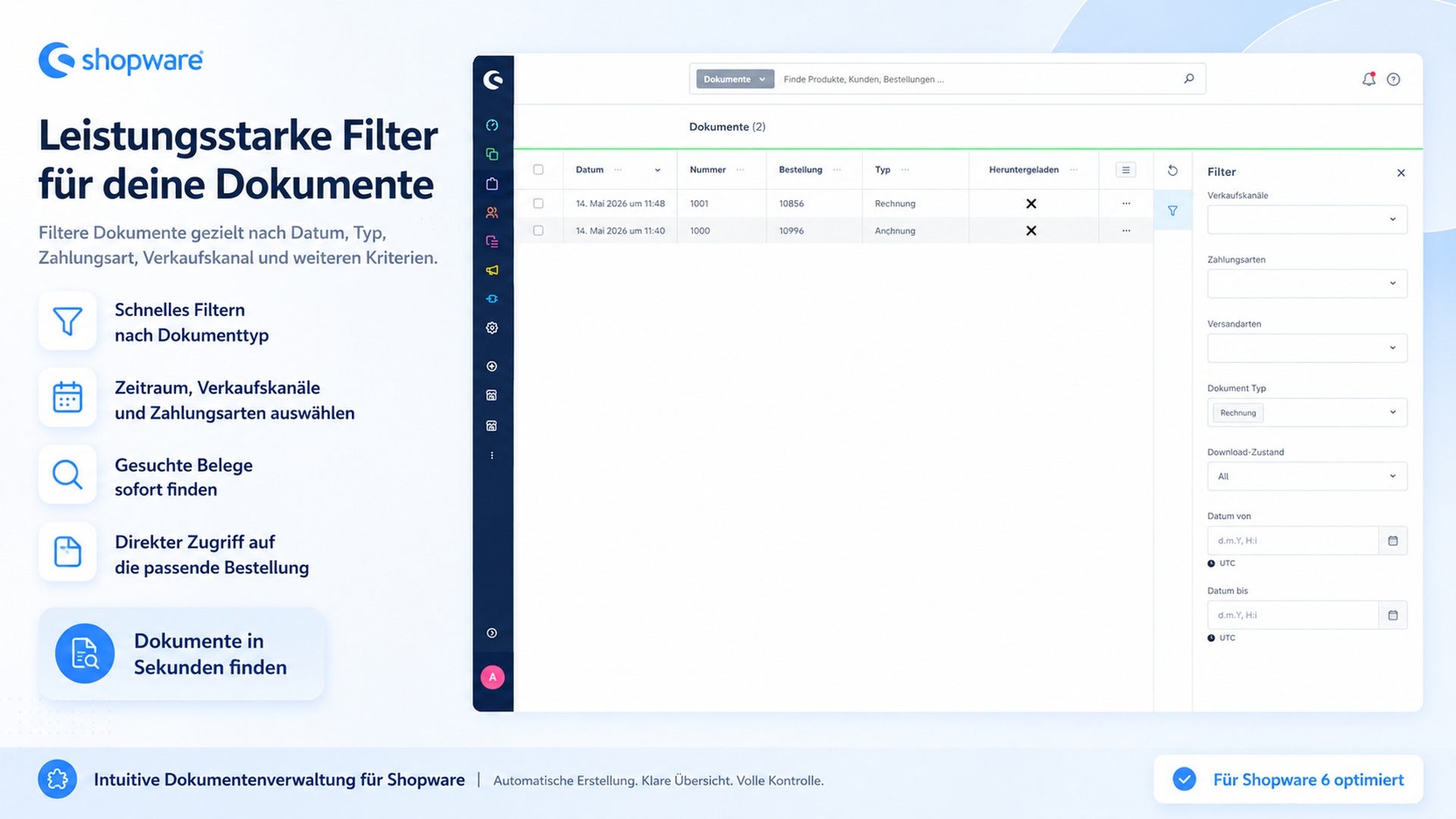1456x819 pixels.
Task: Select the checkbox for document 1001
Action: pyautogui.click(x=538, y=203)
